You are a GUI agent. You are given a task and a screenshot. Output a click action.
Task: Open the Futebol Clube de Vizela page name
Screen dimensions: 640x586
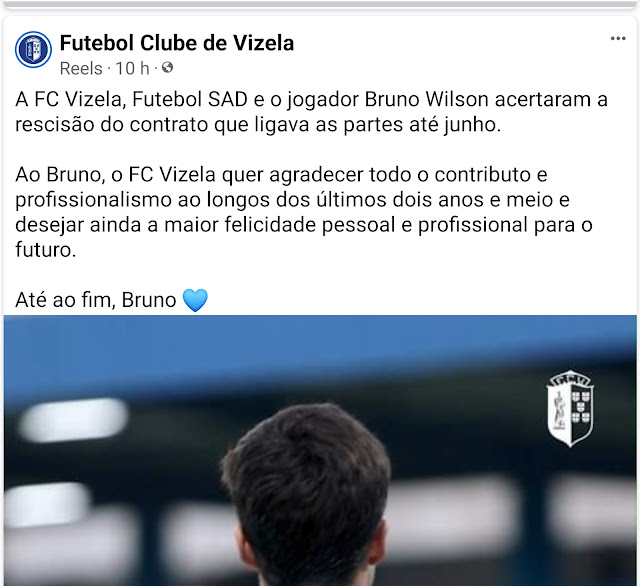pos(177,43)
